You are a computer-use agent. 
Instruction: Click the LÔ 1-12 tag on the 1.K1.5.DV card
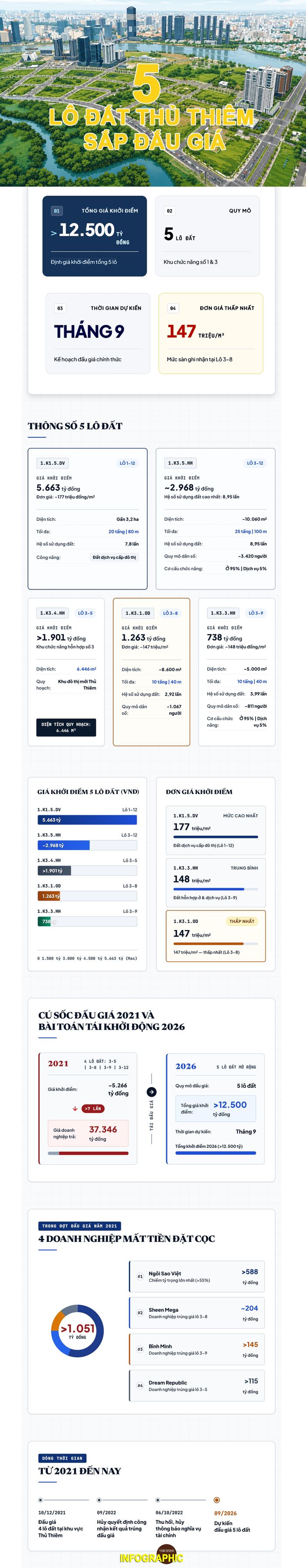128,463
